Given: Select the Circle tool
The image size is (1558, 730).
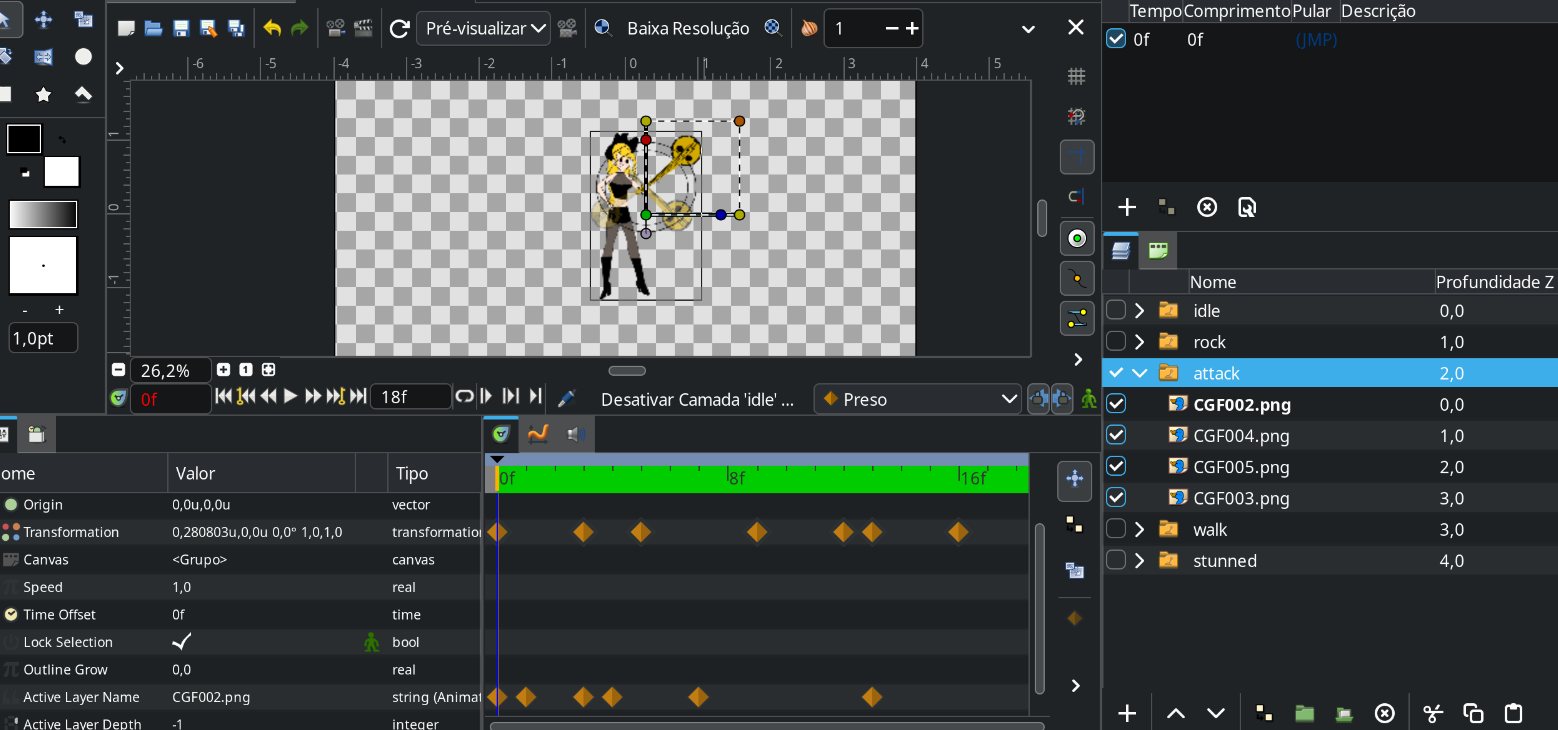Looking at the screenshot, I should [x=83, y=57].
